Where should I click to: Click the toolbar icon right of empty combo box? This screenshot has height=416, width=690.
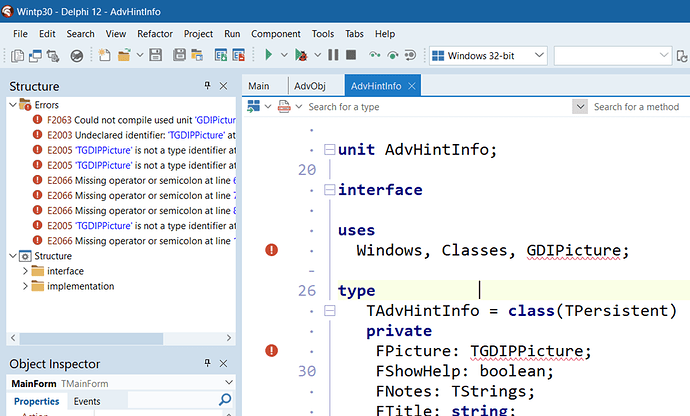pyautogui.click(x=682, y=56)
